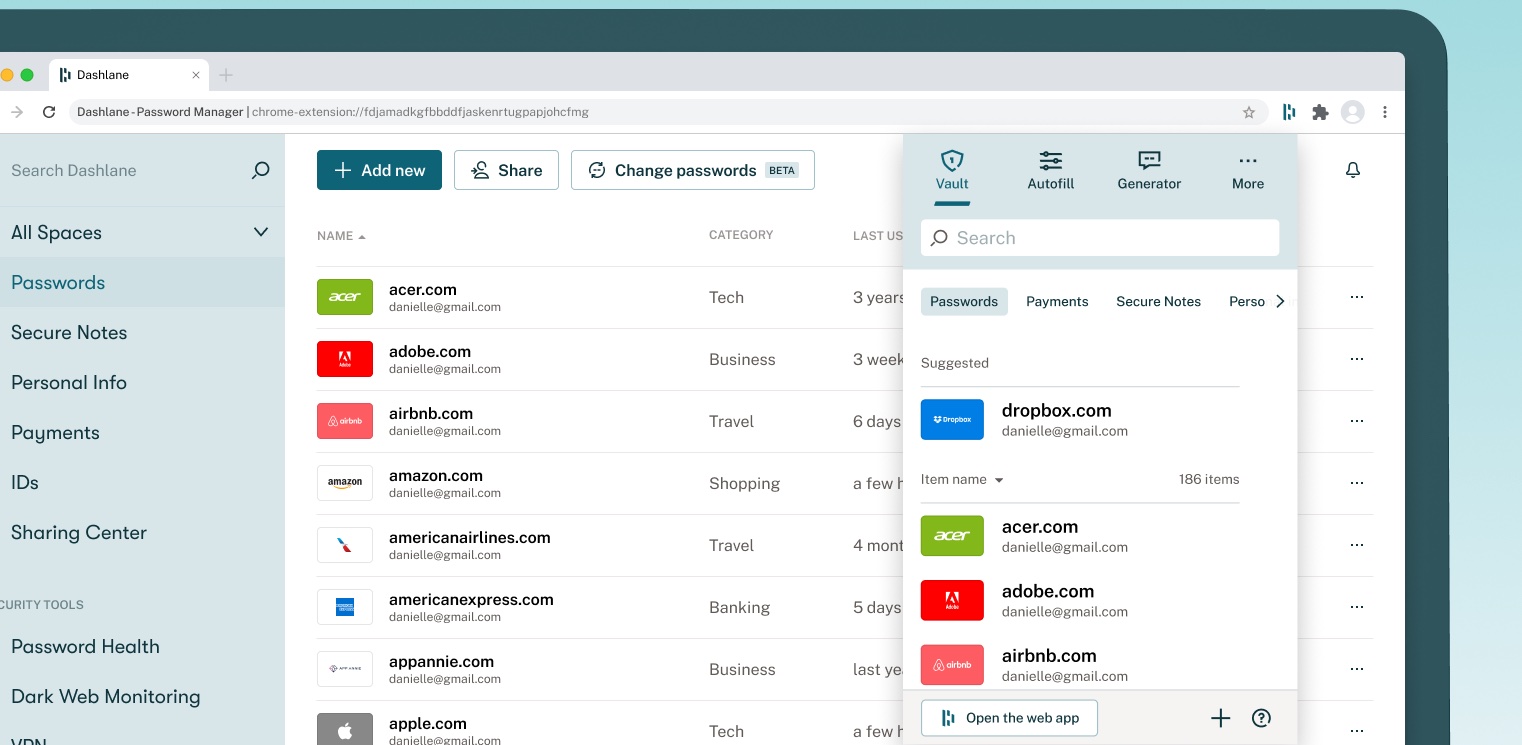Image resolution: width=1522 pixels, height=745 pixels.
Task: Click the acer logo in the web app list
Action: coord(345,297)
